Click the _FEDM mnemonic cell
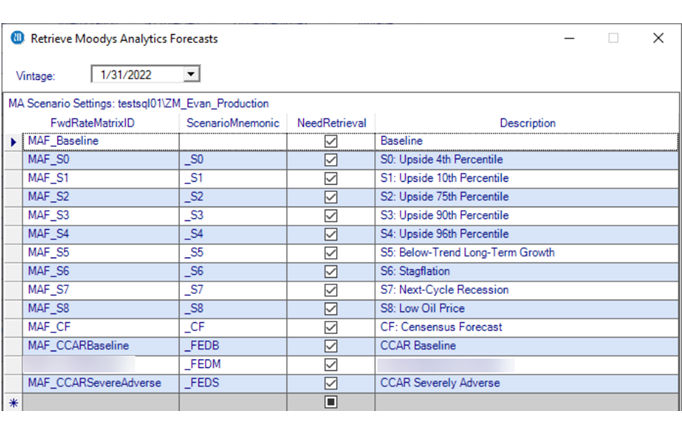The image size is (682, 432). pyautogui.click(x=233, y=365)
